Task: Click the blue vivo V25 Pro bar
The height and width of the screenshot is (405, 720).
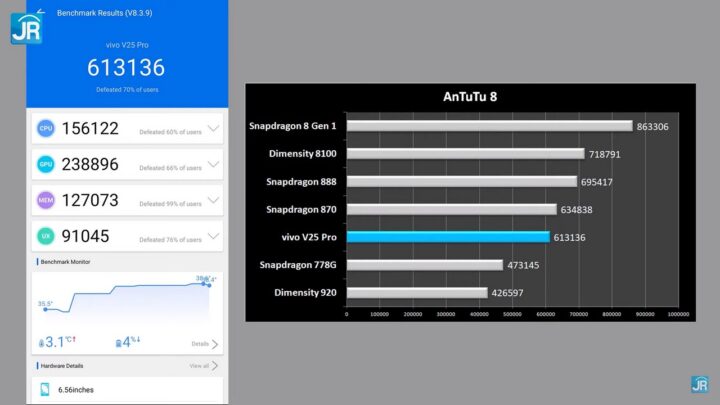Action: pyautogui.click(x=448, y=237)
